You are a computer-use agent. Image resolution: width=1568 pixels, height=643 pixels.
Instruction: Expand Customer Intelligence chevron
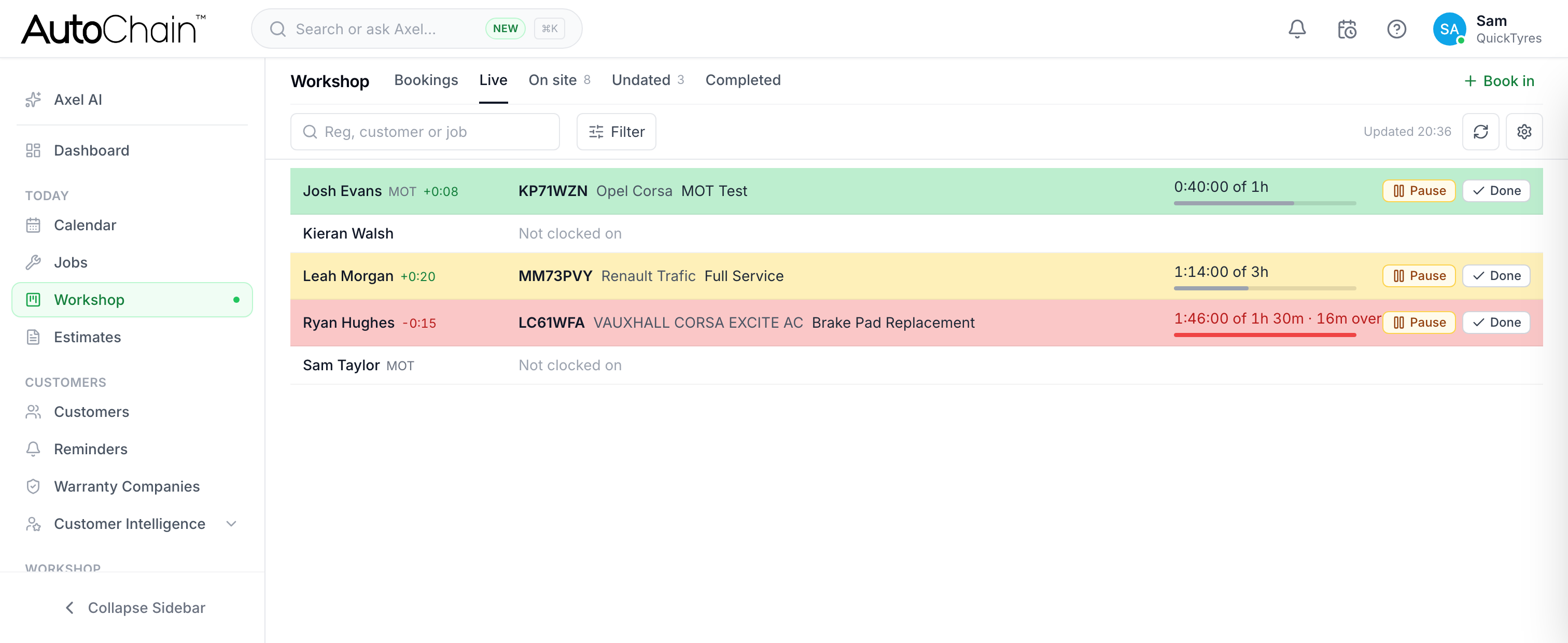[x=231, y=524]
